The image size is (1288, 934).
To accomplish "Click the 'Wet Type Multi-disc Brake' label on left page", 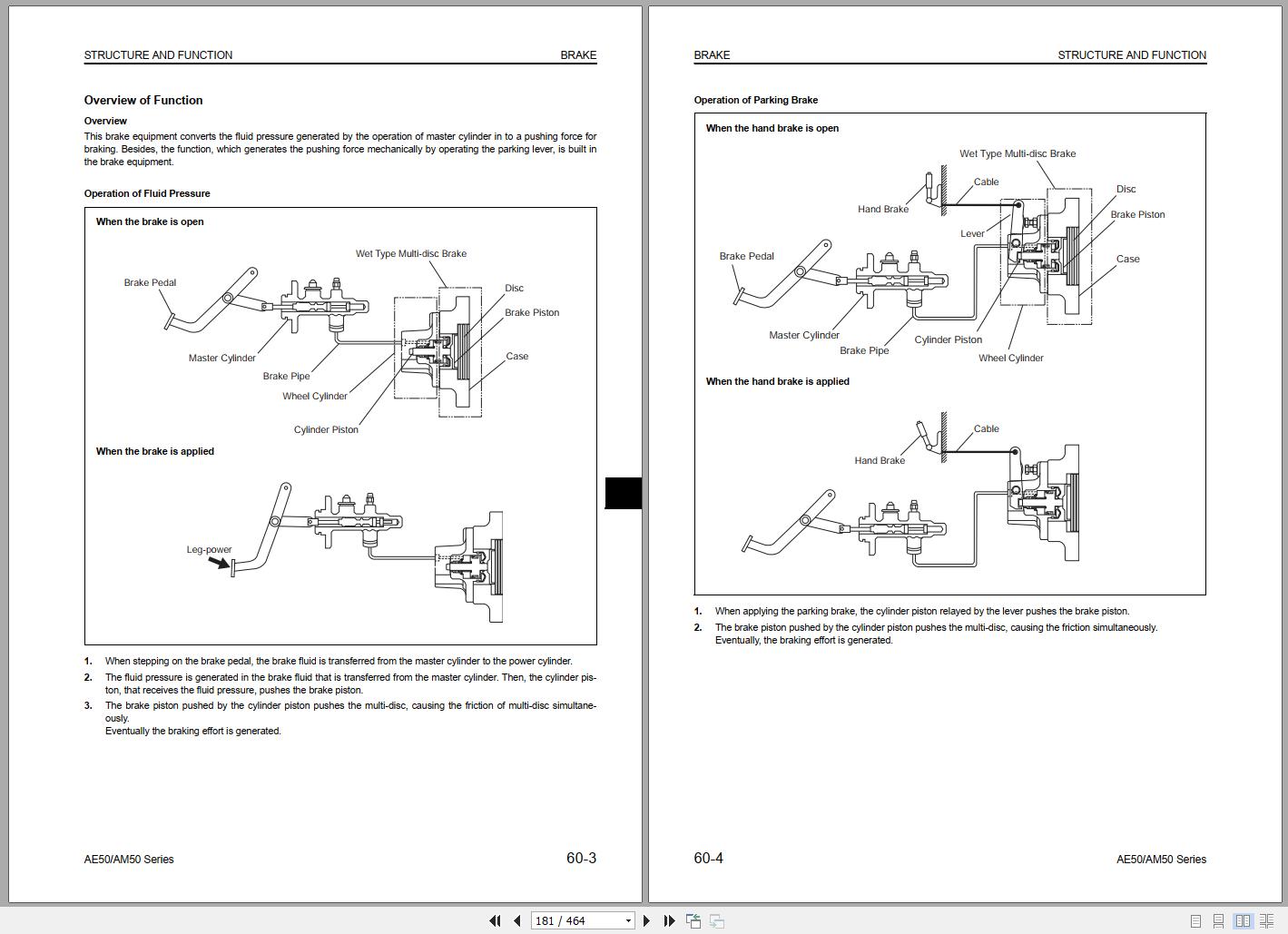I will 411,253.
